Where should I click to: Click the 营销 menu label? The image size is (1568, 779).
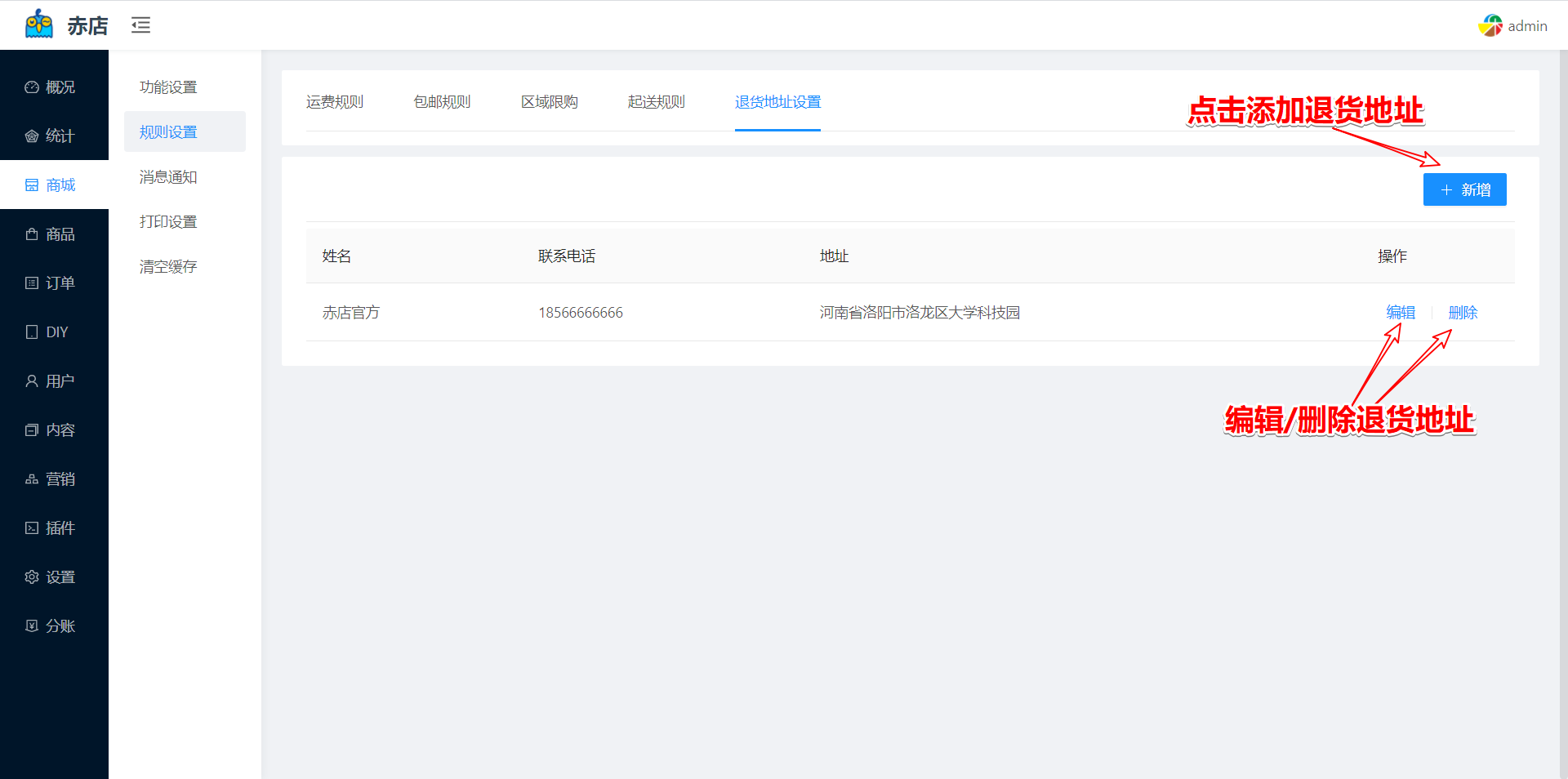click(60, 479)
